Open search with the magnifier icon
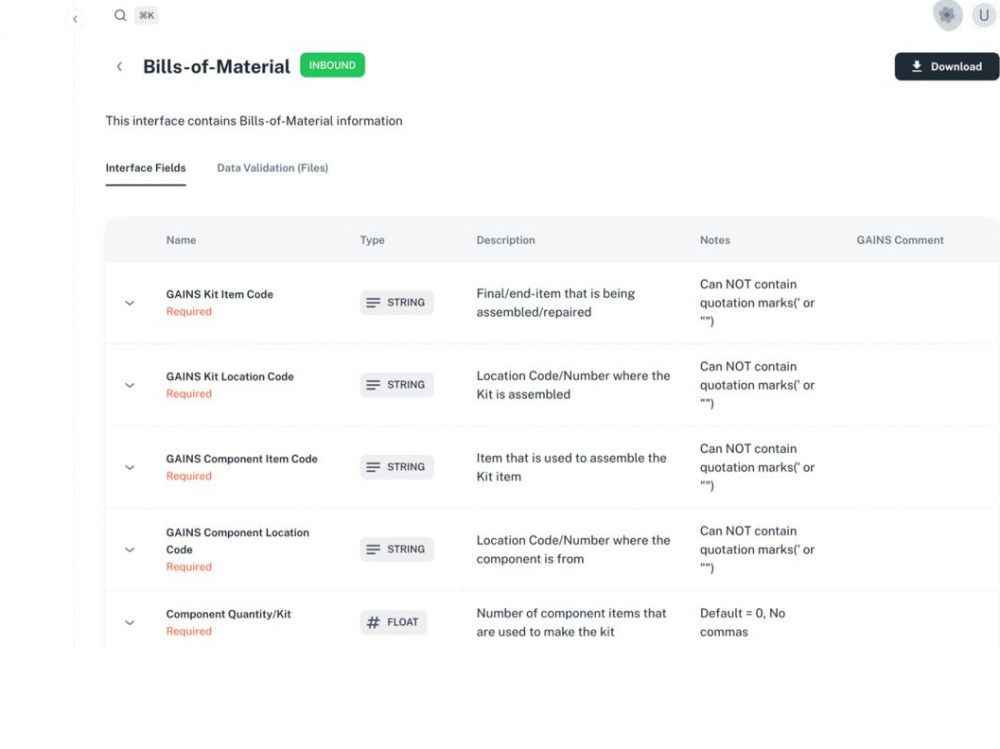Image resolution: width=1000 pixels, height=749 pixels. click(x=120, y=15)
